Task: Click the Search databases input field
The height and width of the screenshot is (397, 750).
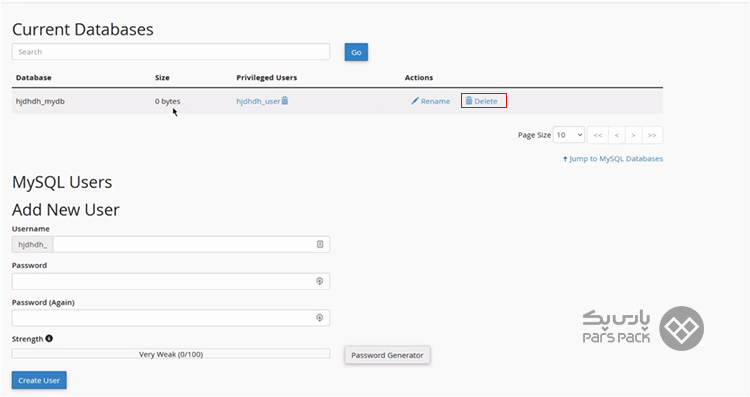Action: coord(171,52)
